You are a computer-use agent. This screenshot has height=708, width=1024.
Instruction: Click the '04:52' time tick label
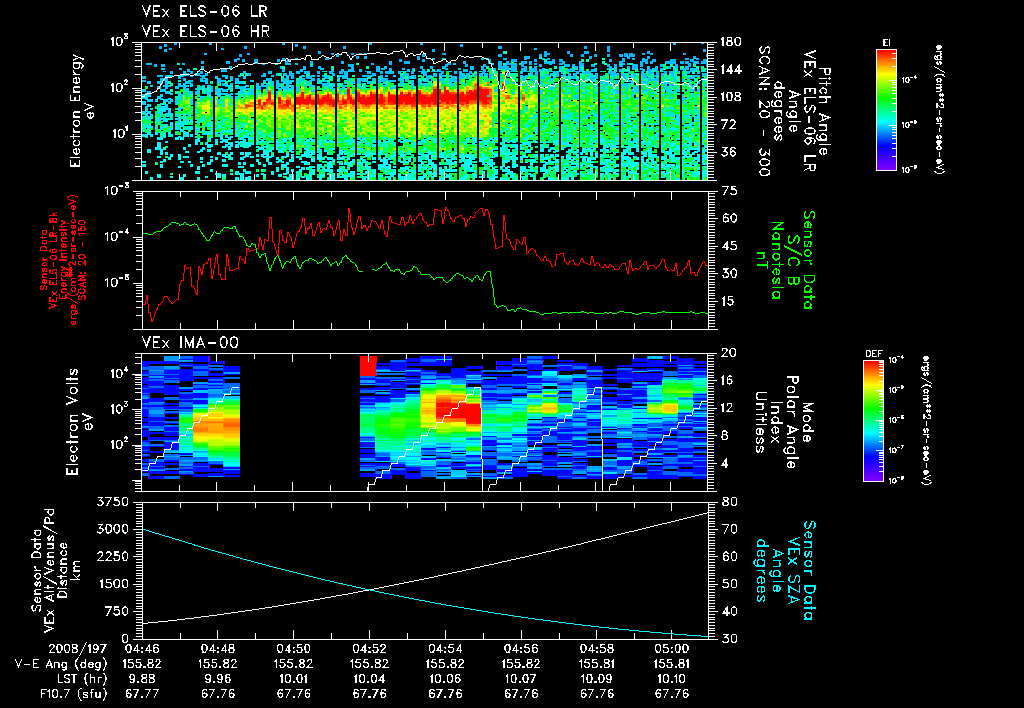[x=369, y=649]
